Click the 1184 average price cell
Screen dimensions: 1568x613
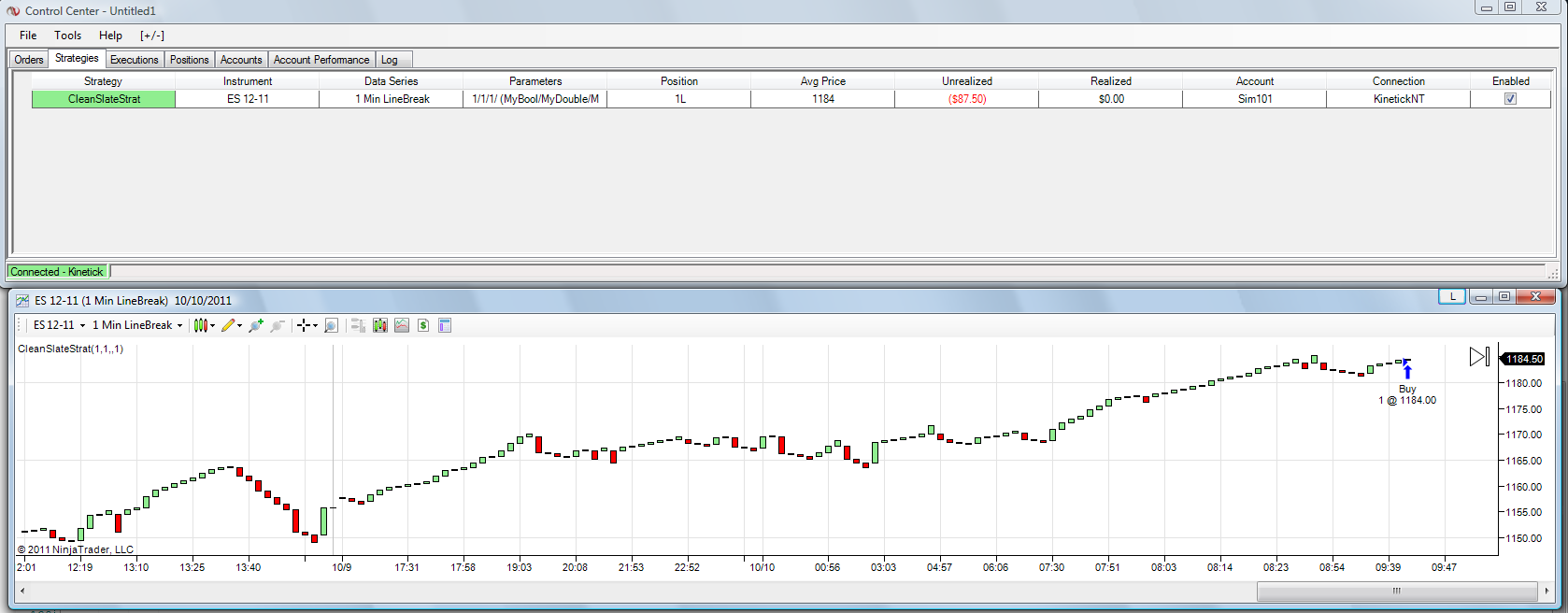(823, 99)
